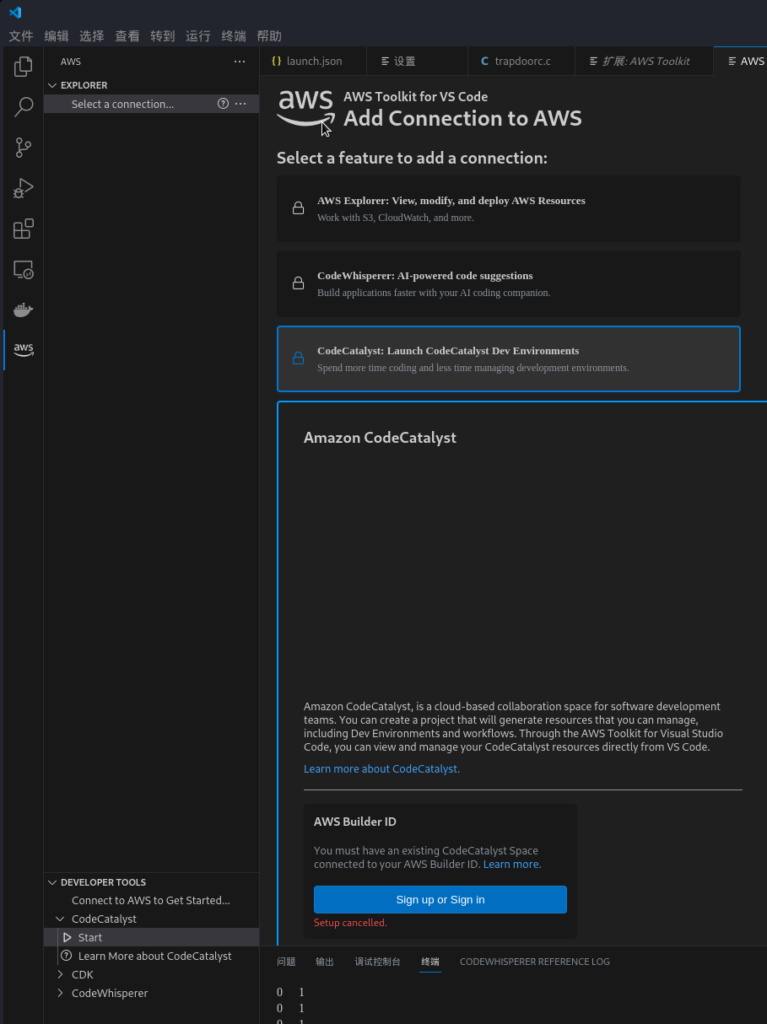
Task: Open the 文件 menu
Action: click(21, 36)
